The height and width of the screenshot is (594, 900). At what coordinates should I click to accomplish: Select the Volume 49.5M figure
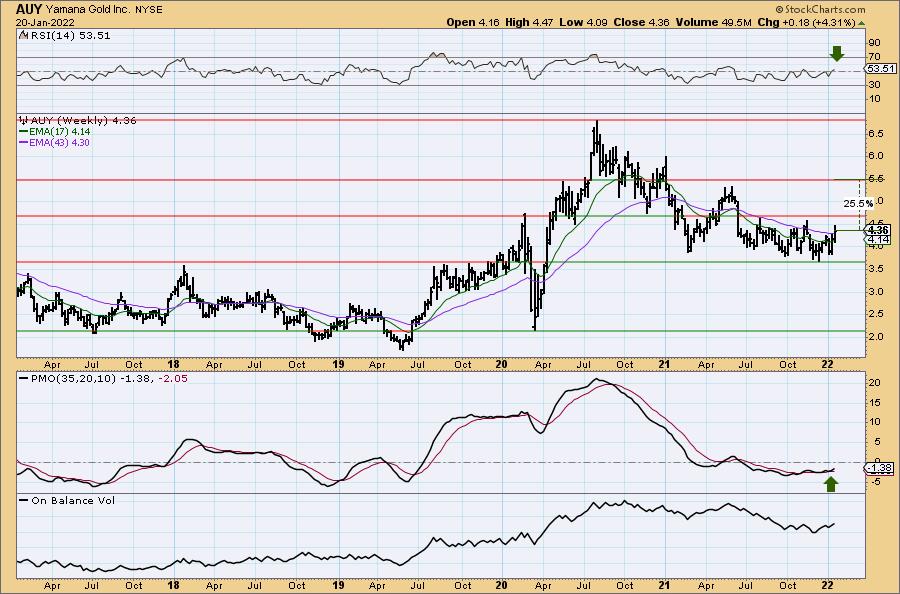coord(713,22)
